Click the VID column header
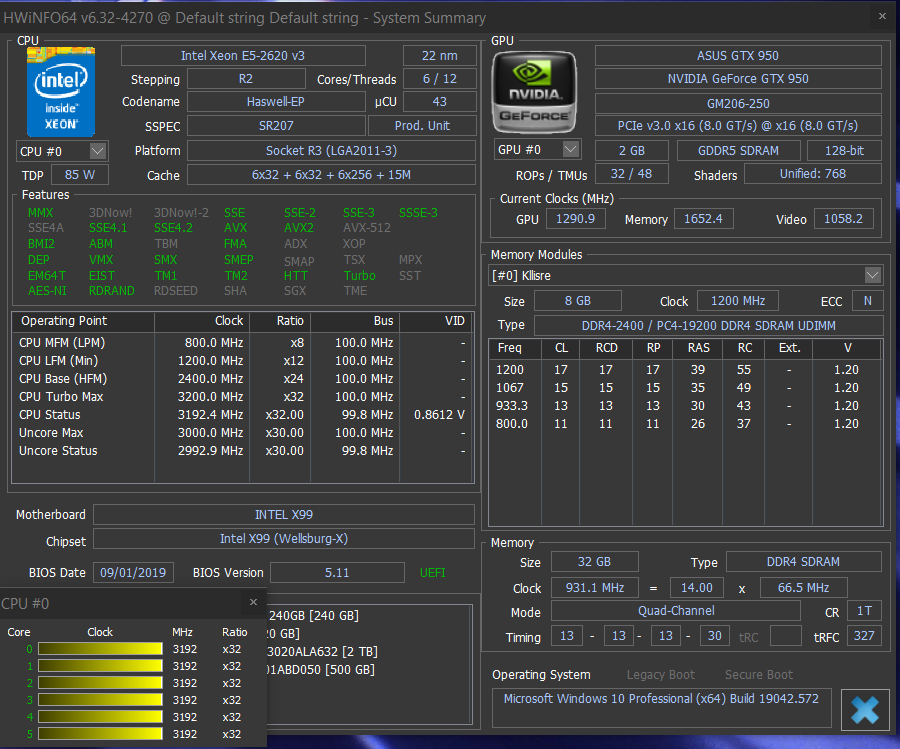Image resolution: width=900 pixels, height=749 pixels. pyautogui.click(x=437, y=321)
